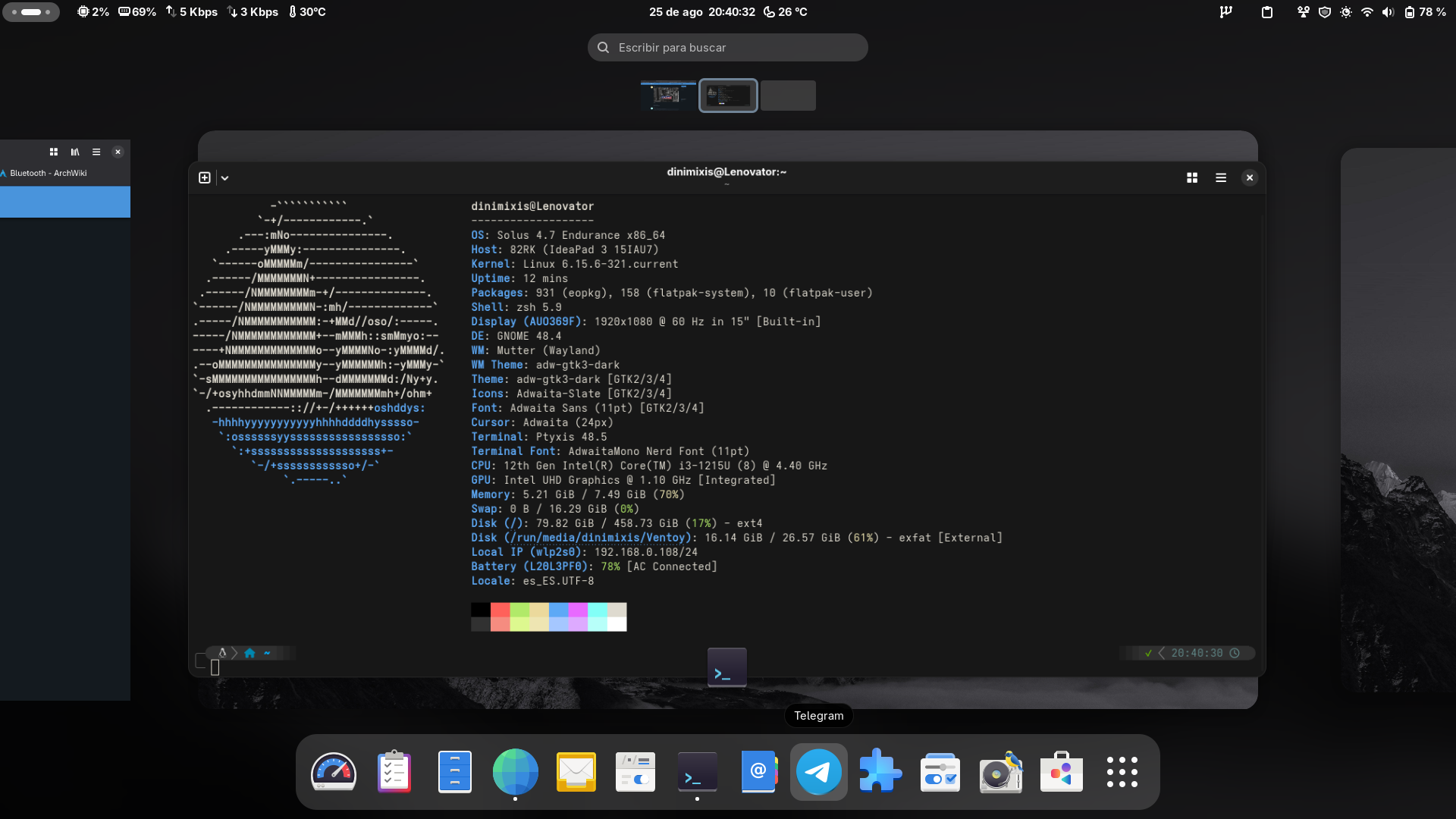Launch the checklist clipboard app in dock
Image resolution: width=1456 pixels, height=819 pixels.
pos(394,772)
